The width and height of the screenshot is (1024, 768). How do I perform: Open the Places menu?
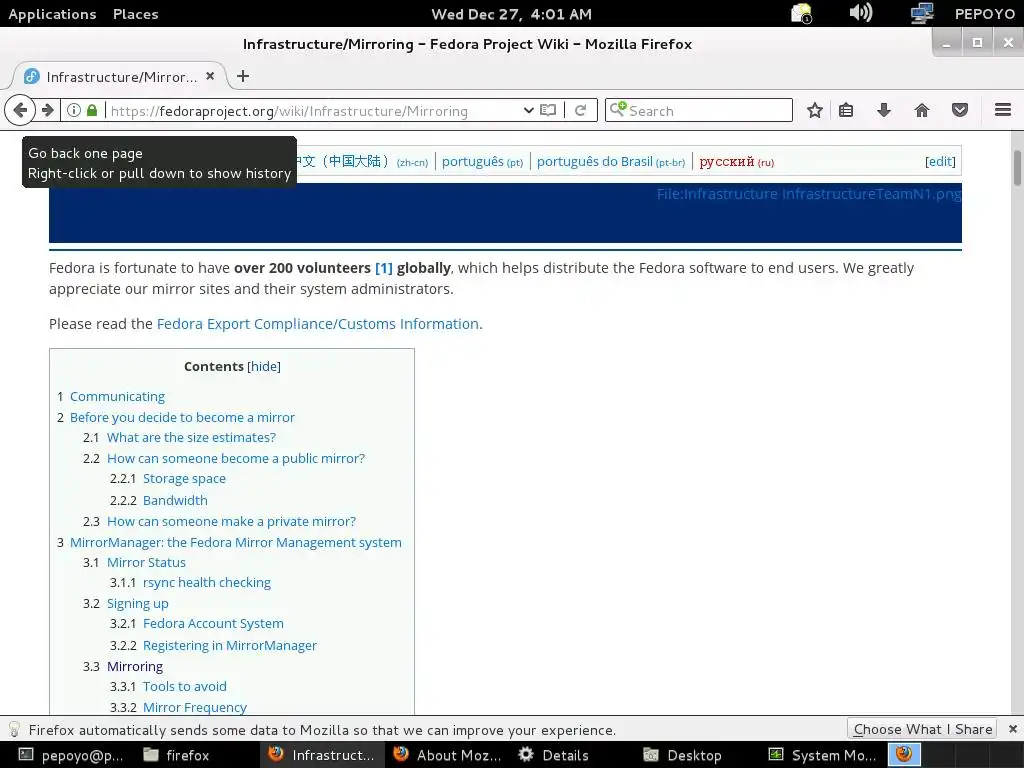coord(136,14)
